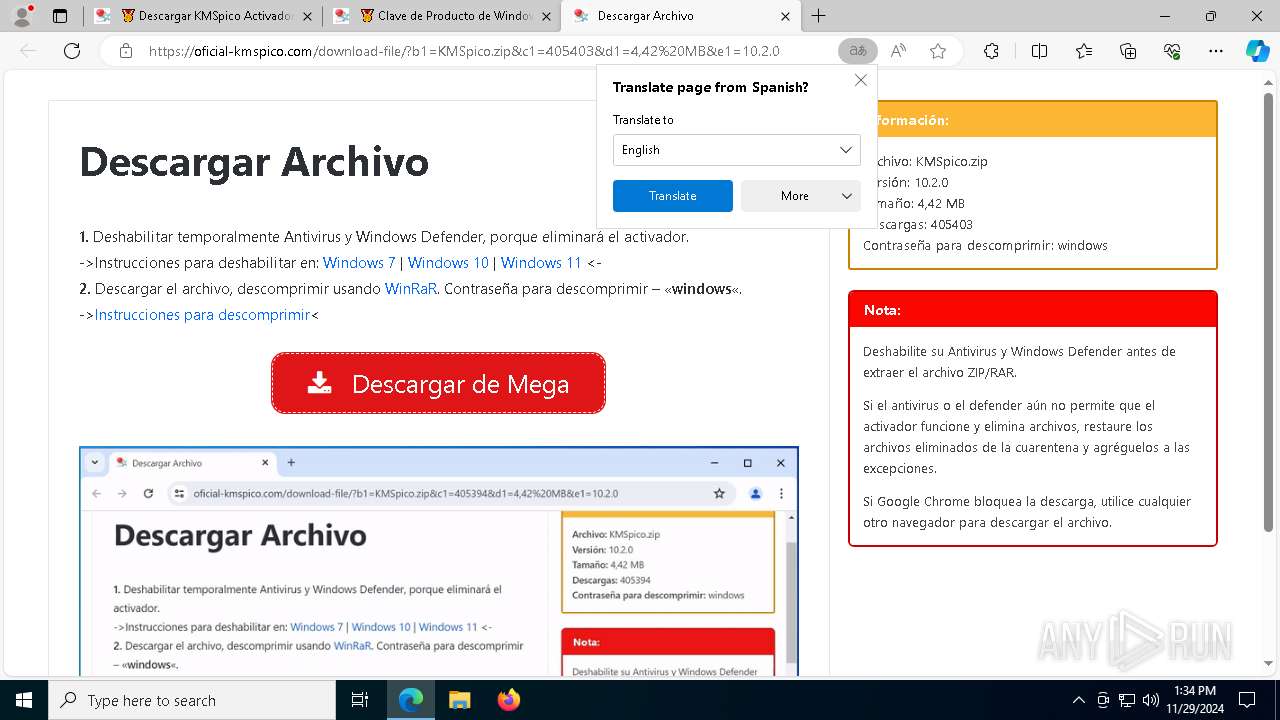This screenshot has height=720, width=1280.
Task: Open Task View on the taskbar
Action: [360, 700]
